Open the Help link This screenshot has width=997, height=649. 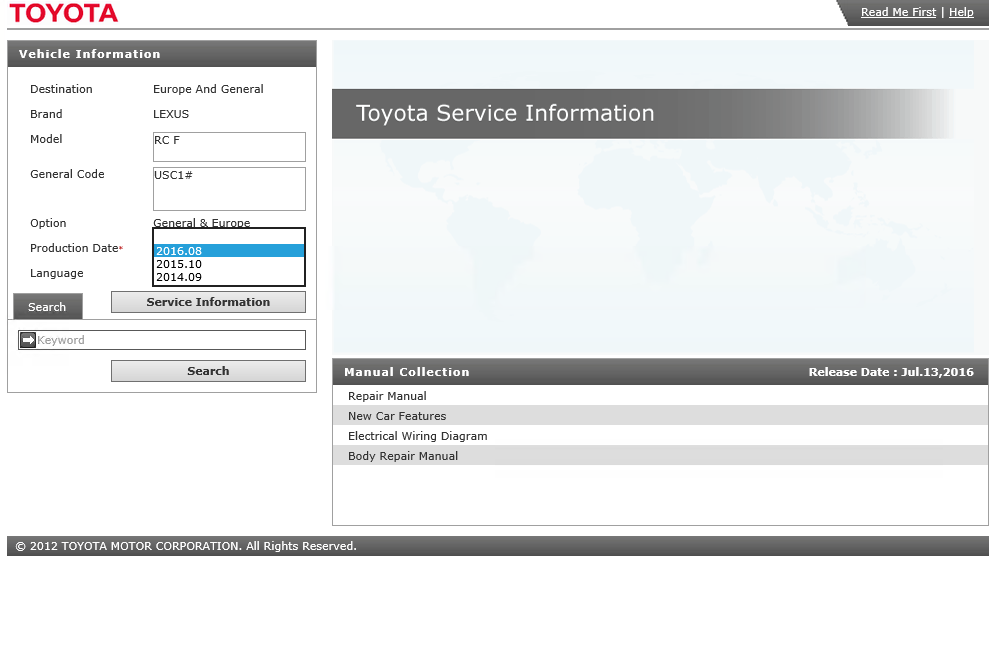(x=961, y=12)
